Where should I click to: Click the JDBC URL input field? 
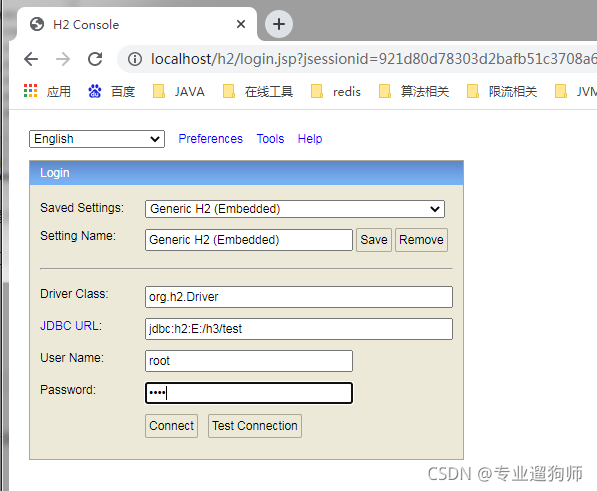pyautogui.click(x=299, y=329)
